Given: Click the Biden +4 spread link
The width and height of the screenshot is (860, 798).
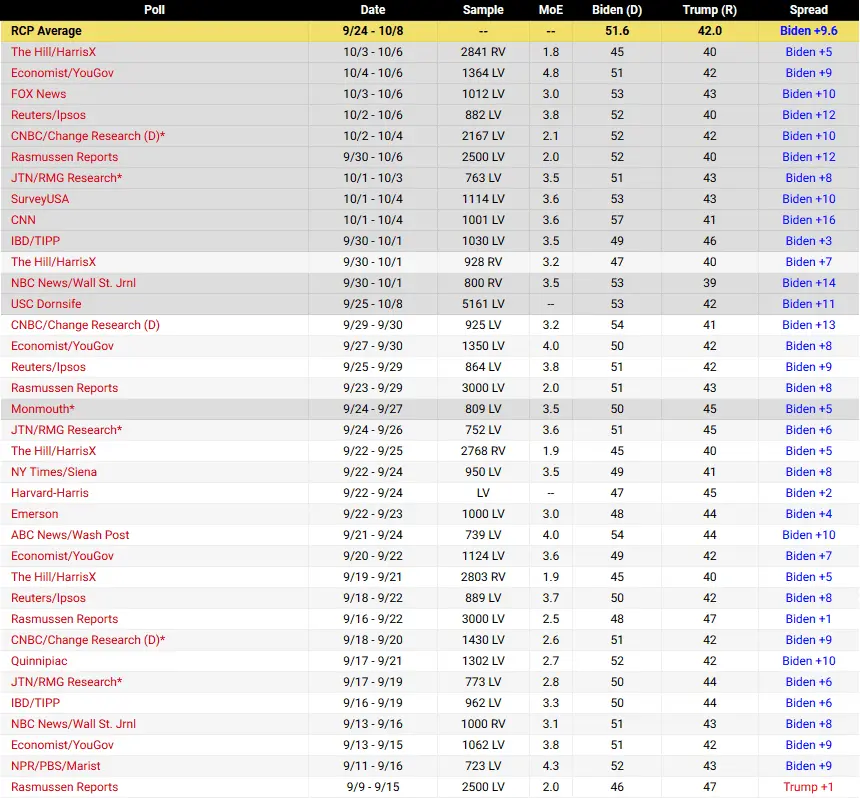Looking at the screenshot, I should coord(808,514).
